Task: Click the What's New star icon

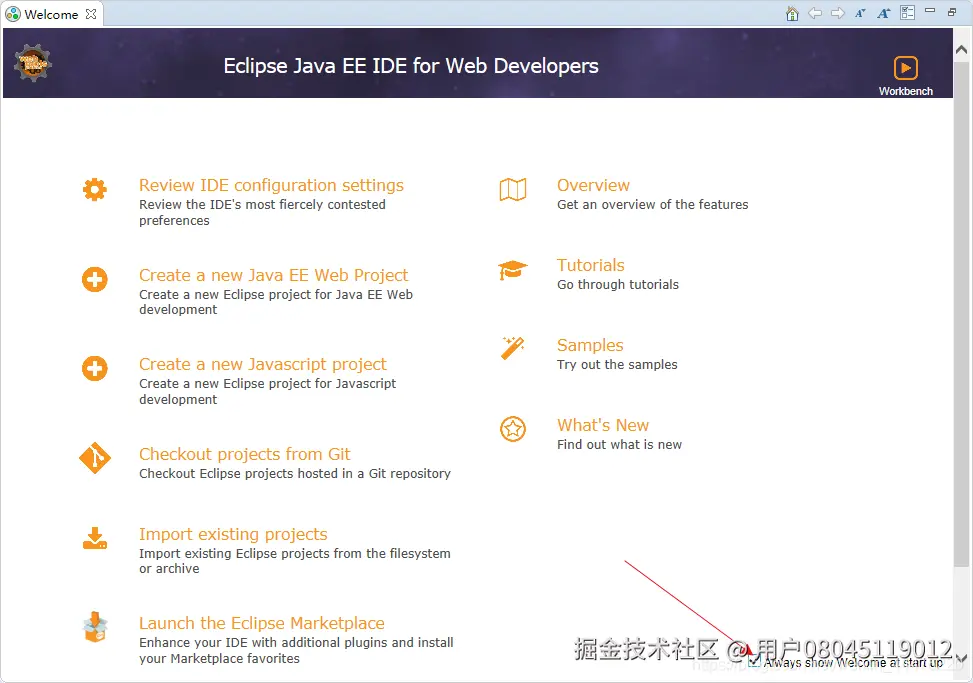Action: coord(513,429)
